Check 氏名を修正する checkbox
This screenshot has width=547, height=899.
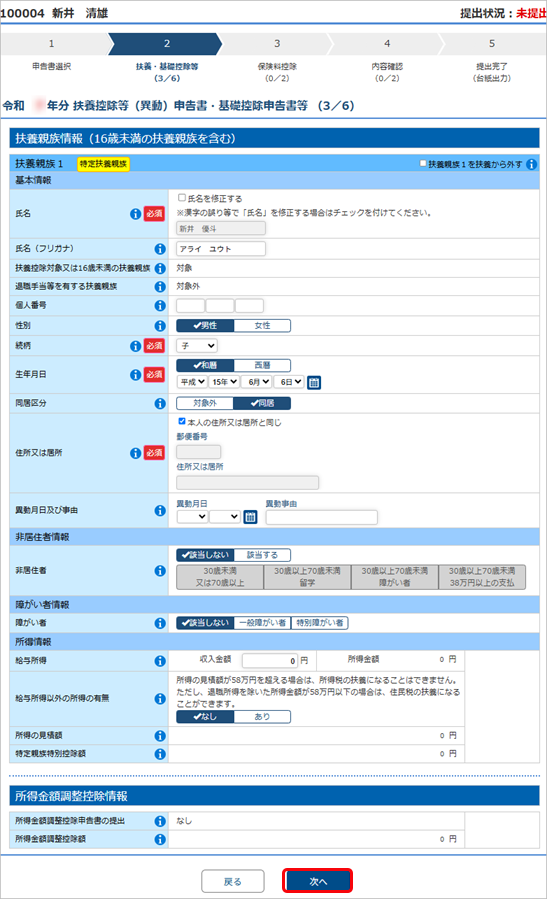coord(182,198)
